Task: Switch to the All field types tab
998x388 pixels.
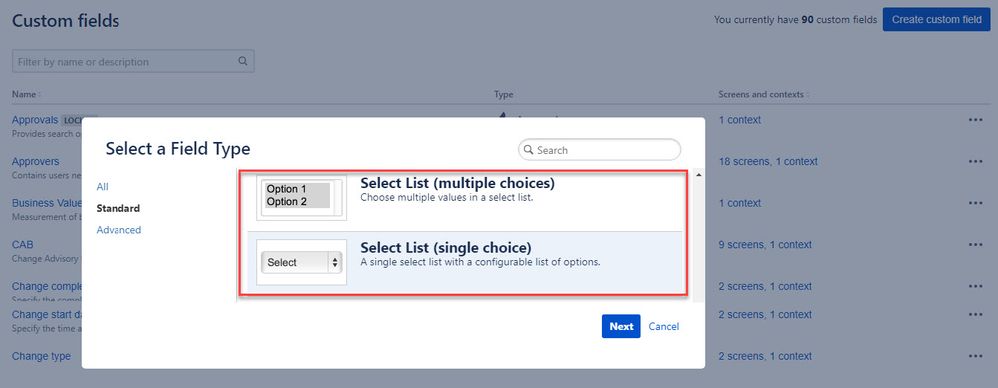Action: pos(102,186)
